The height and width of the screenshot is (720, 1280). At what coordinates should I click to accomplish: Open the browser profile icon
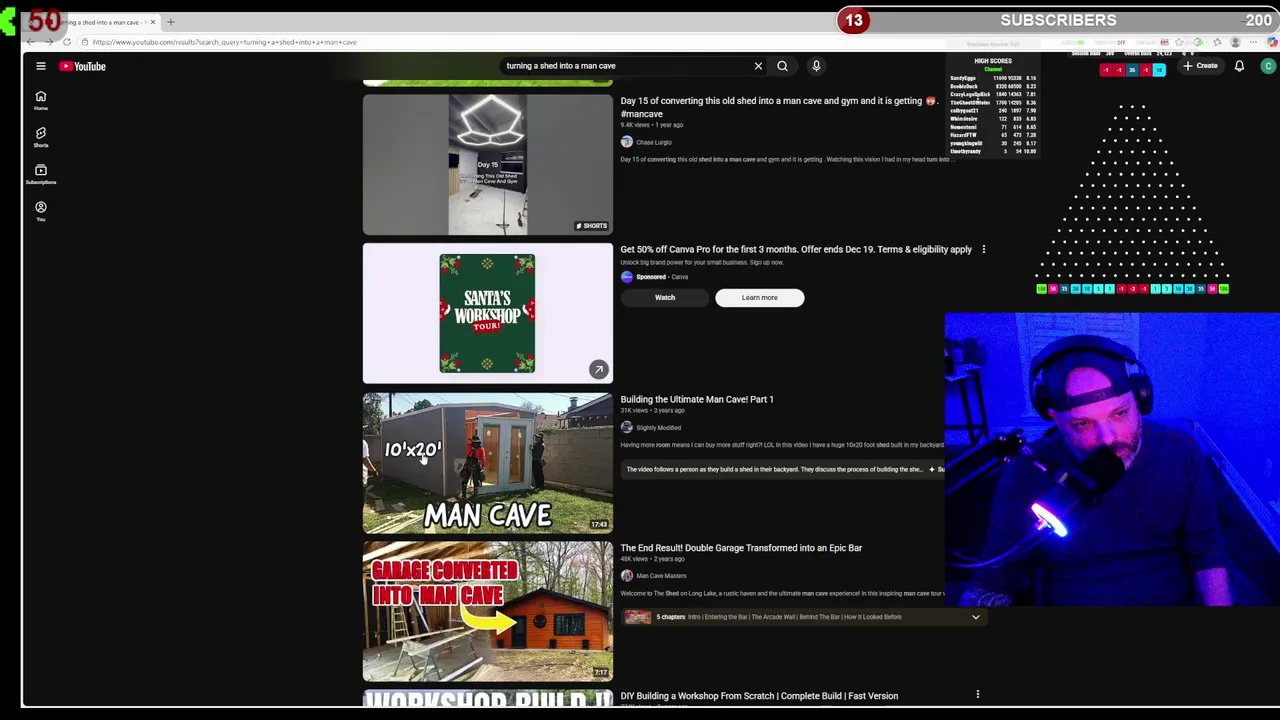click(x=1236, y=42)
